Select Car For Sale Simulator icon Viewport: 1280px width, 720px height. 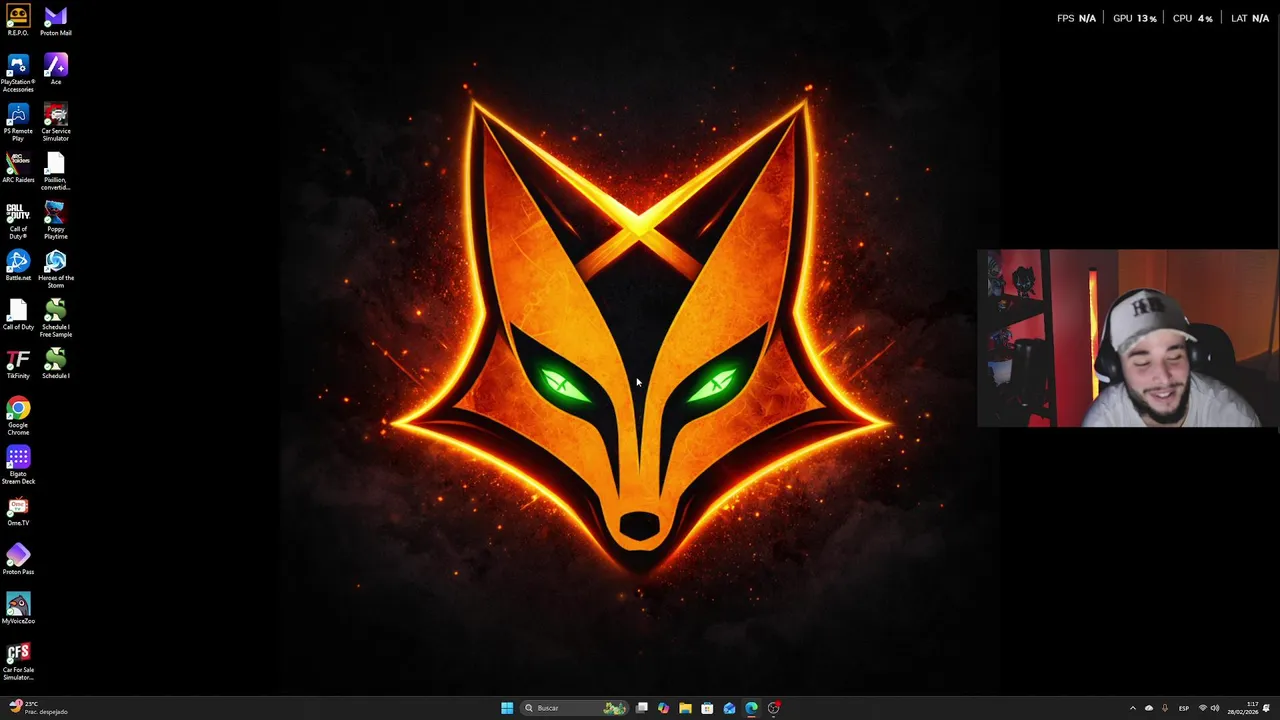click(18, 661)
